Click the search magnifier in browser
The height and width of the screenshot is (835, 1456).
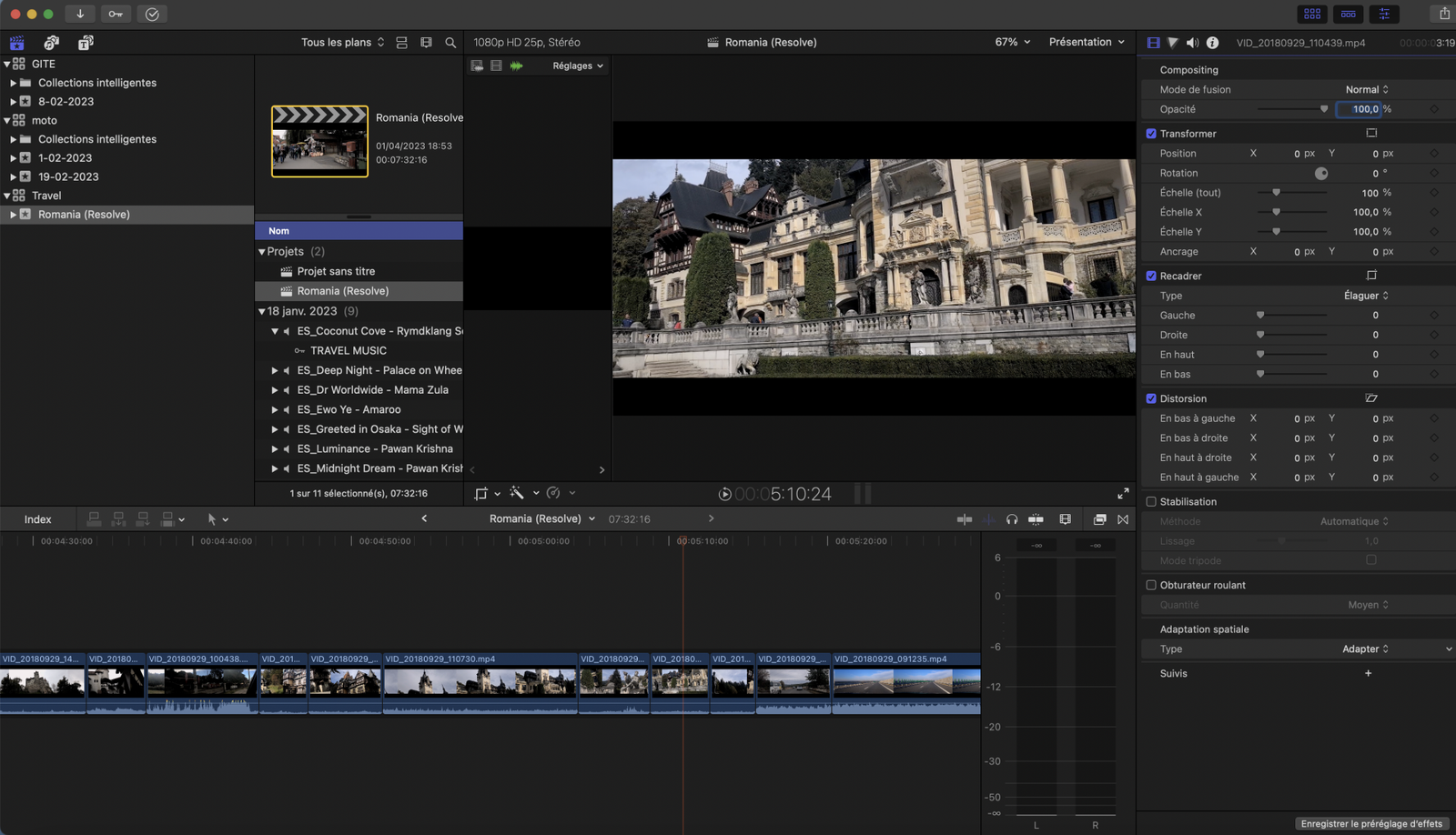[450, 43]
